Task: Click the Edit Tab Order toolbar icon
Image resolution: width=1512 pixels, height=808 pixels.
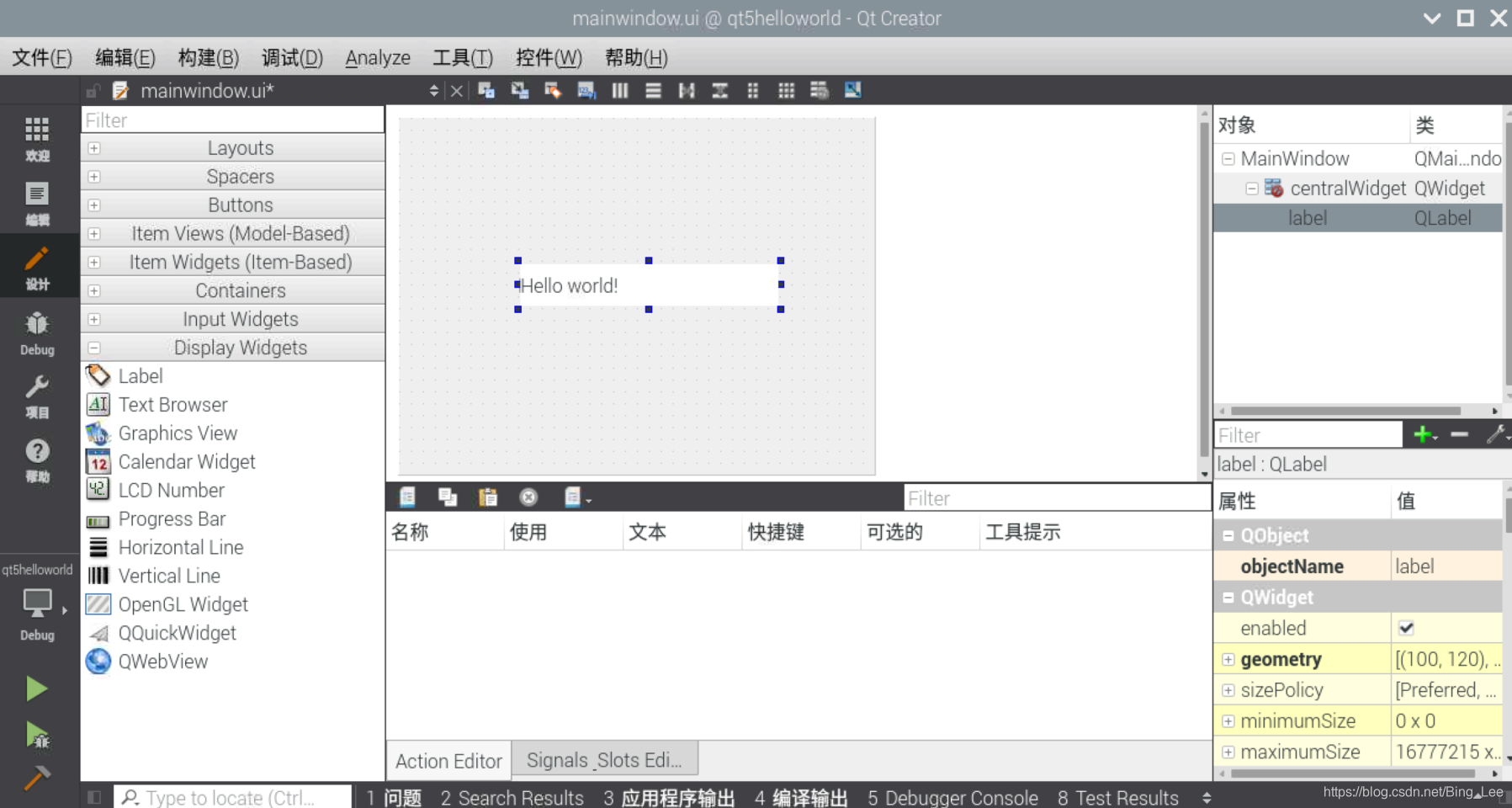Action: click(x=586, y=90)
